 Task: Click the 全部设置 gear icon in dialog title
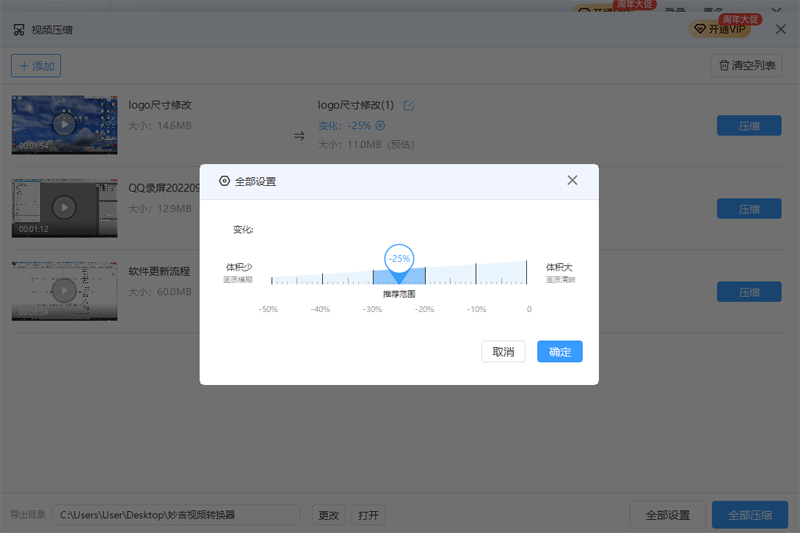[224, 181]
